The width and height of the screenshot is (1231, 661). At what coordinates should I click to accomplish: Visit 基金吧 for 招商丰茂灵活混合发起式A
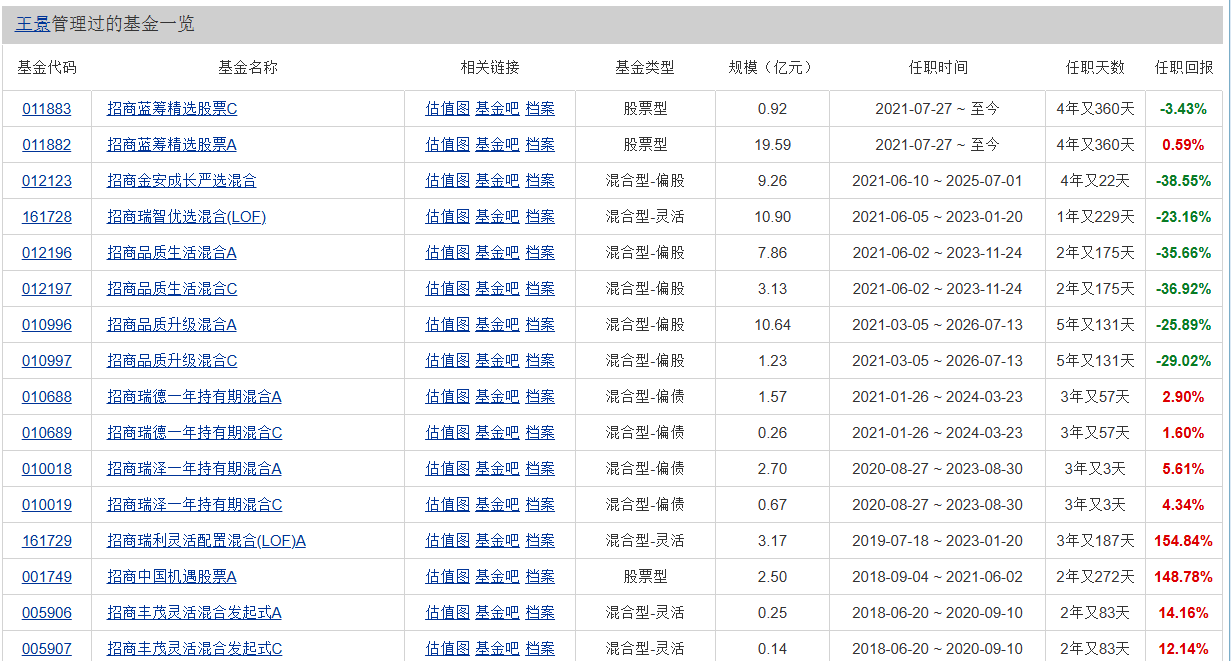coord(497,613)
